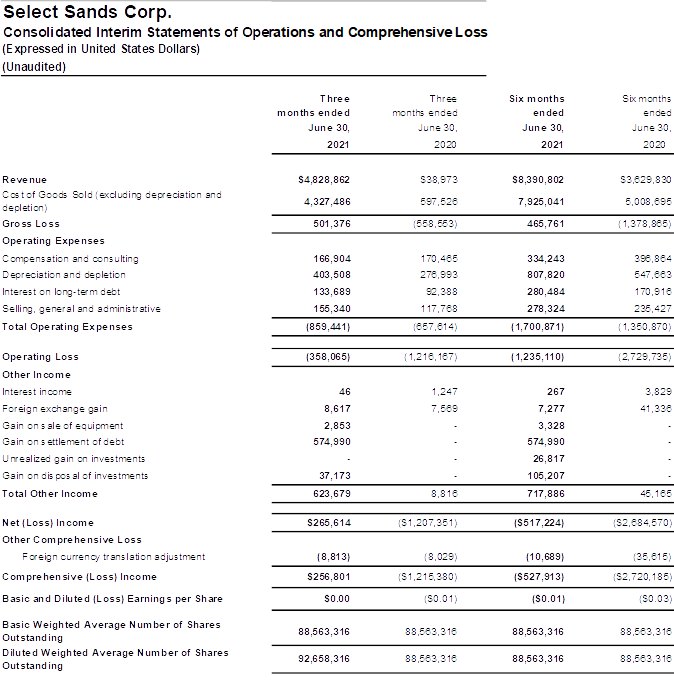Image resolution: width=674 pixels, height=690 pixels.
Task: Select unrealized gain value 26,817
Action: point(549,459)
